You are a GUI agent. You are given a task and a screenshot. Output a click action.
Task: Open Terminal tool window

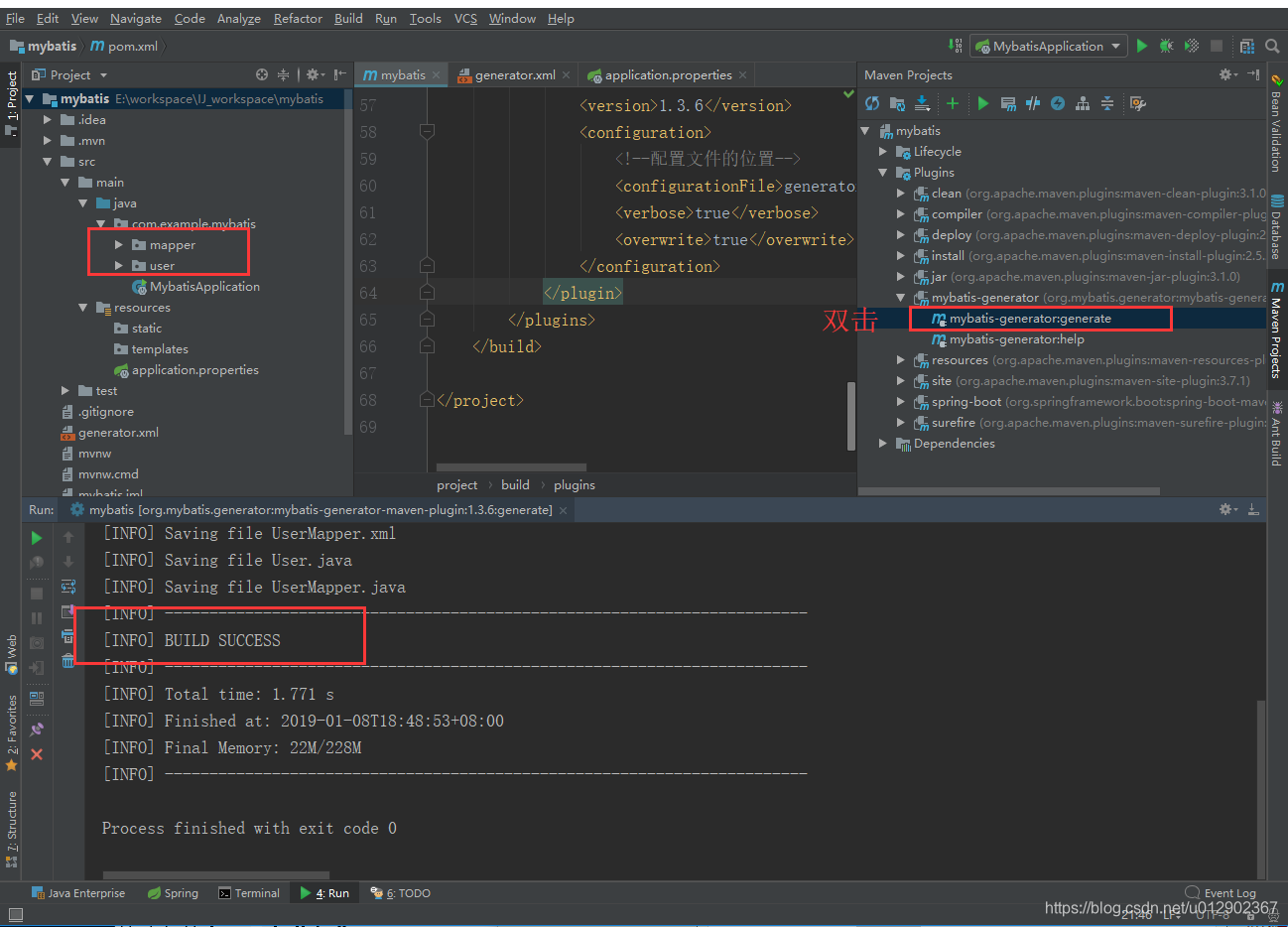pyautogui.click(x=249, y=893)
